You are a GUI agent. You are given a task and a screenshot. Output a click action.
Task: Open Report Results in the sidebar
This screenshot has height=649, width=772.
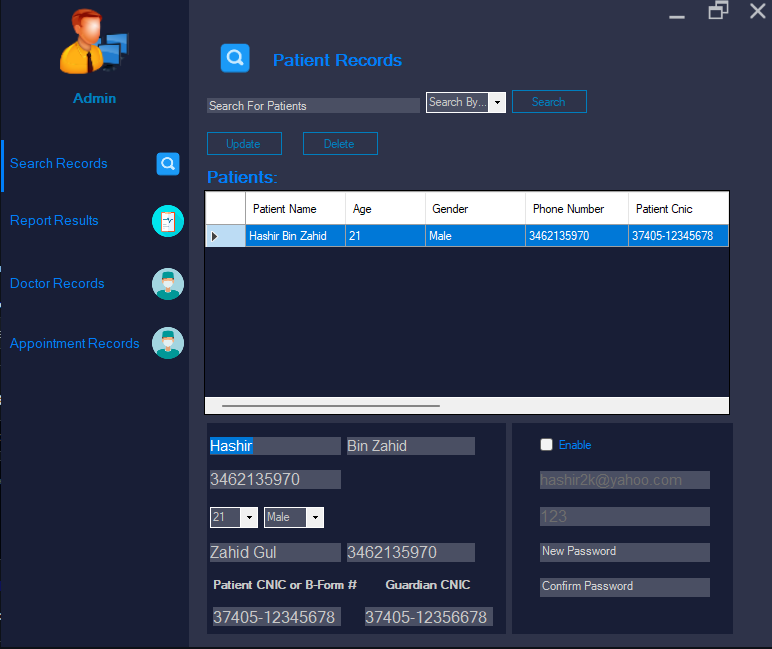(54, 221)
